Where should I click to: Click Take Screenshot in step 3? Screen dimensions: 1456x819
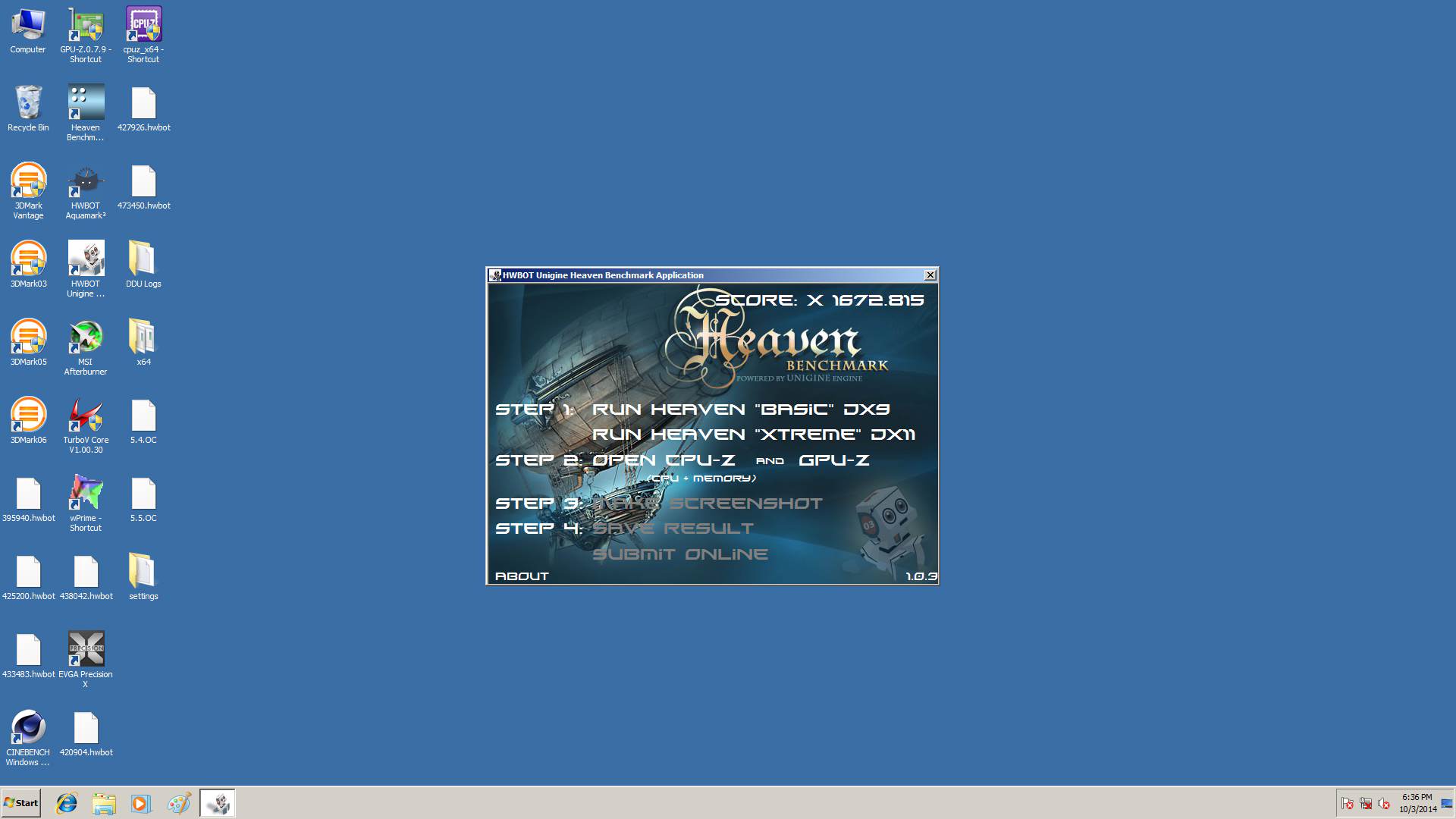coord(708,503)
